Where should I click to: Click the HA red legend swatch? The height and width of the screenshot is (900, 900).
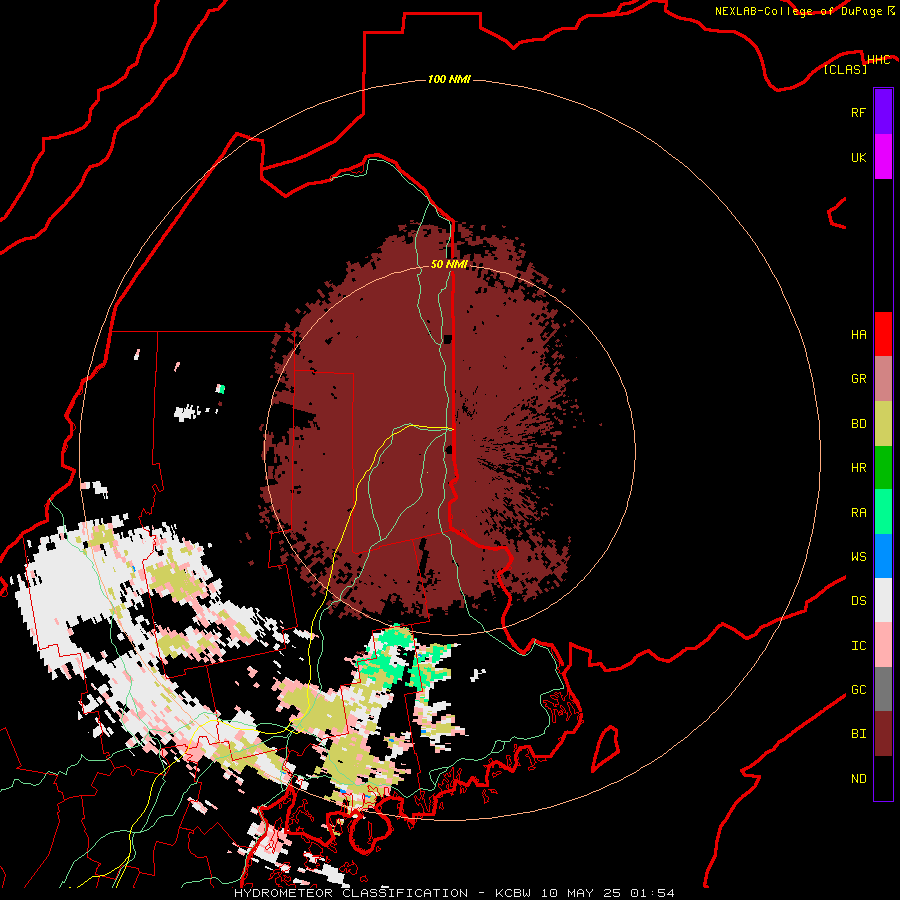[883, 334]
